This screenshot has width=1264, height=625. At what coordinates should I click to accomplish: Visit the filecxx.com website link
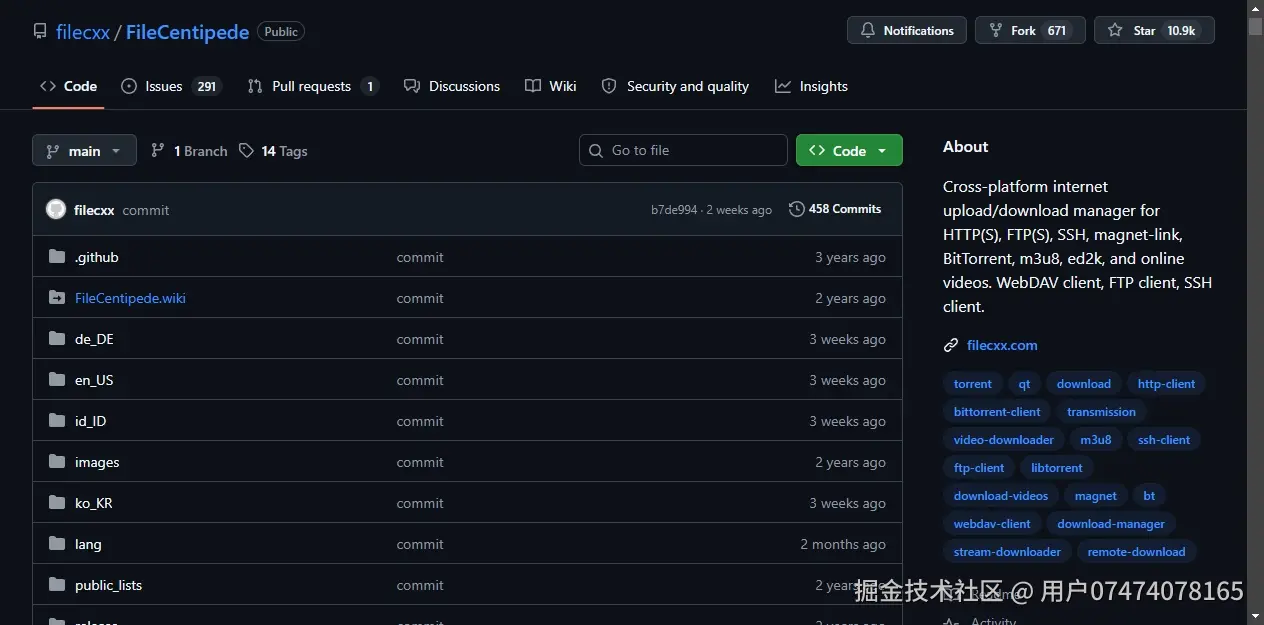pyautogui.click(x=1002, y=345)
